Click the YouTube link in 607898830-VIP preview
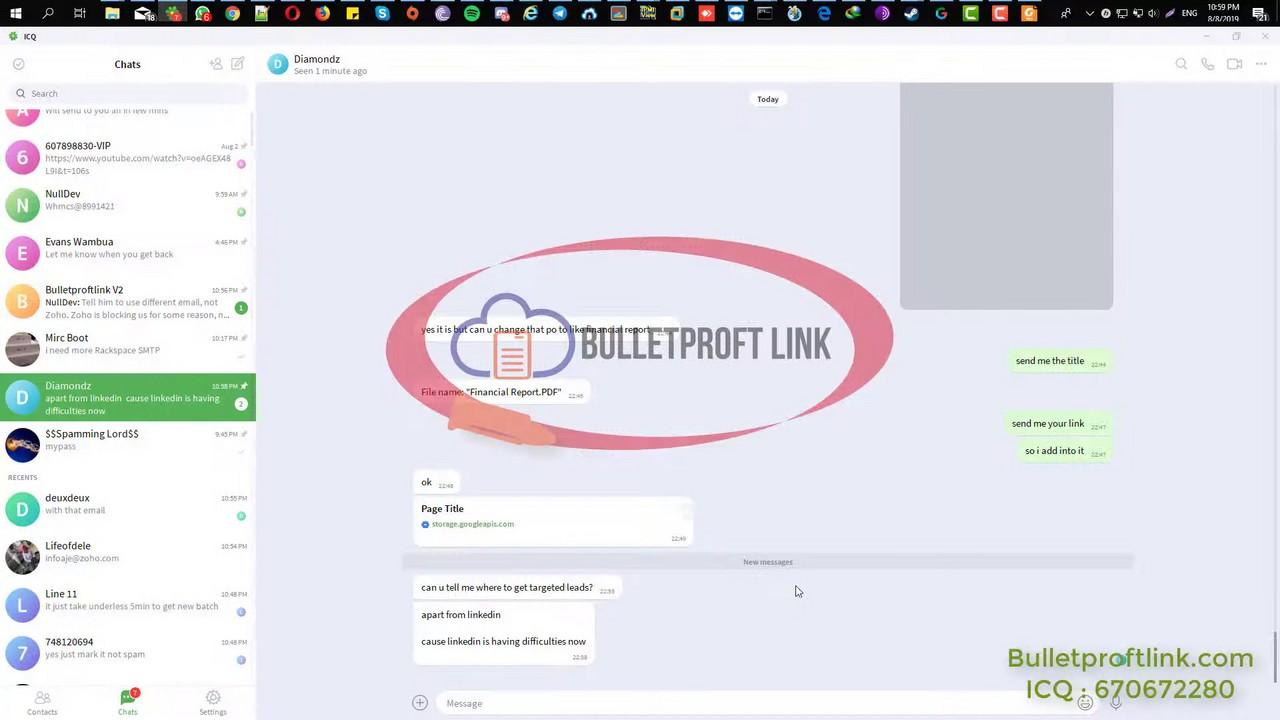 [138, 164]
